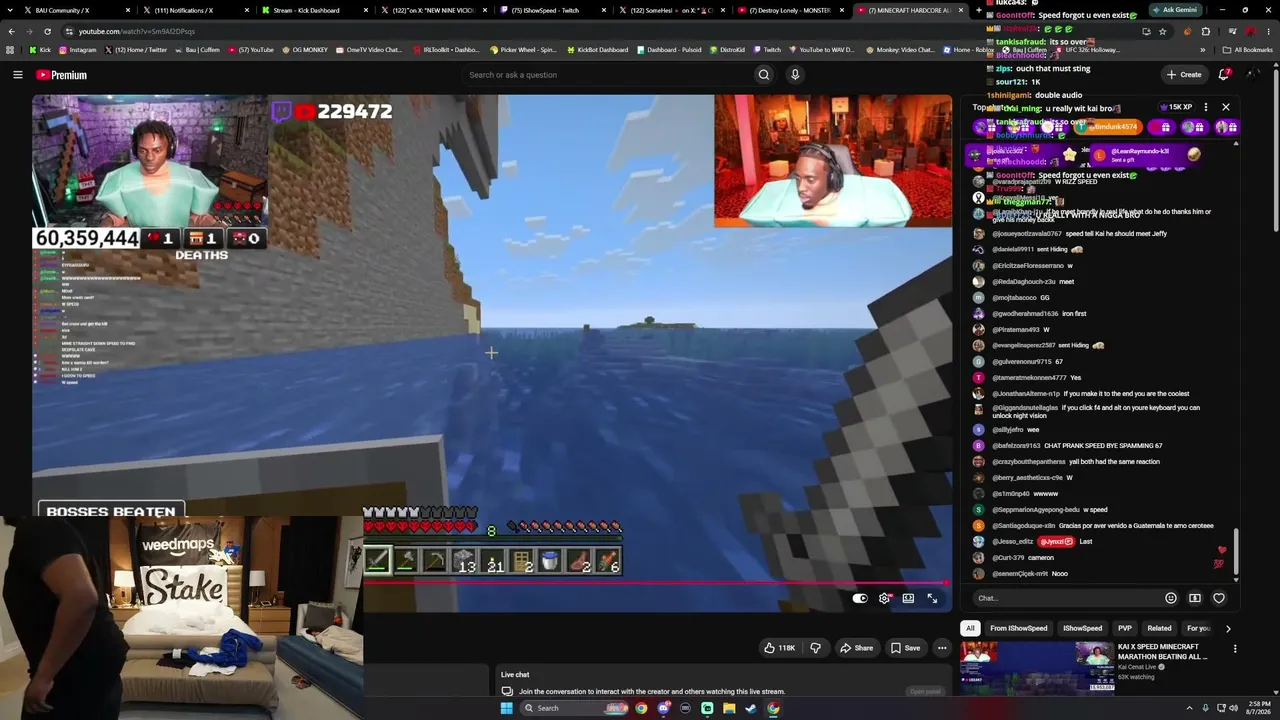Share this video
The width and height of the screenshot is (1280, 720).
coord(856,648)
